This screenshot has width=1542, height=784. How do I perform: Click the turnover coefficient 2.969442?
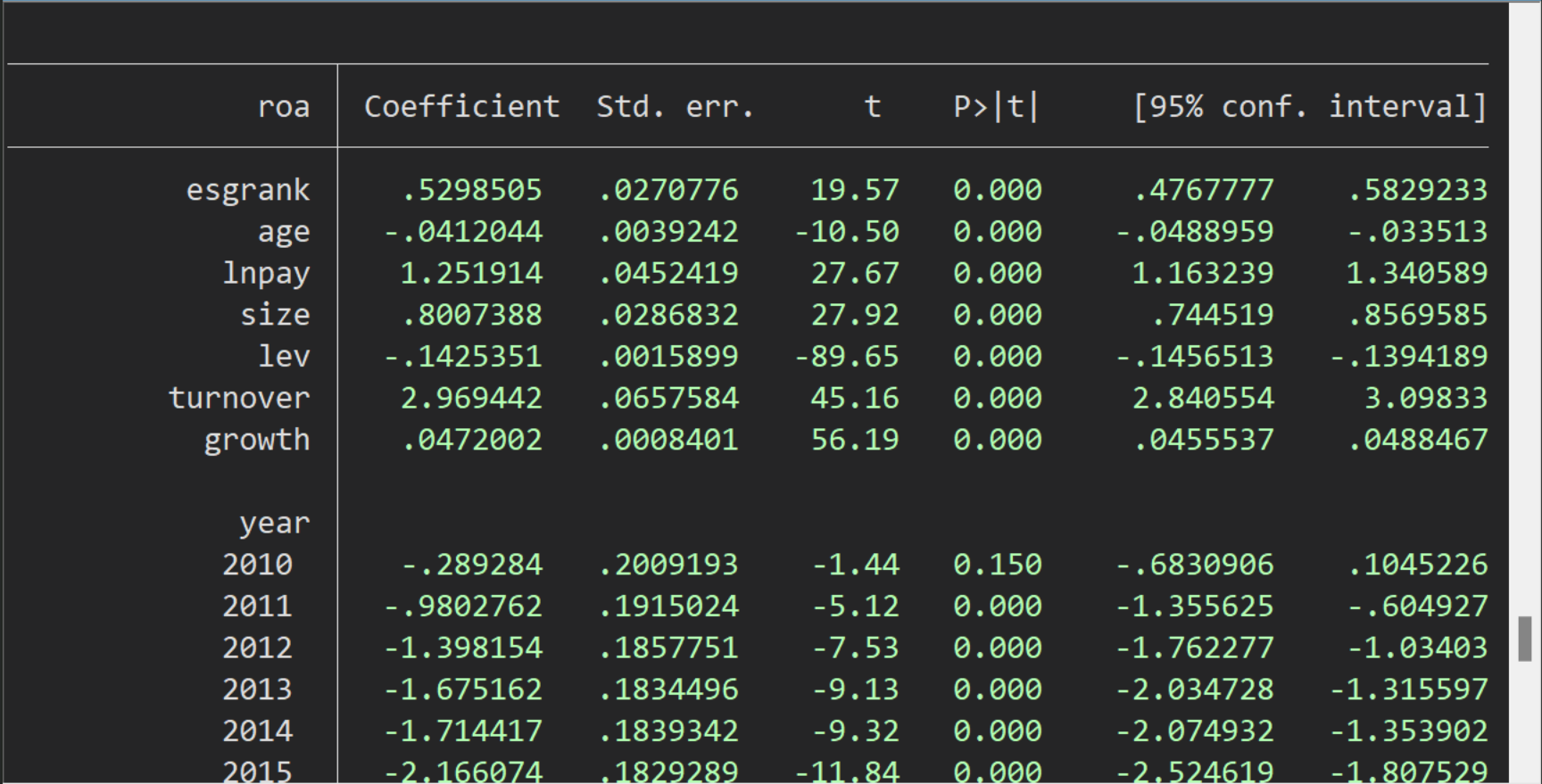470,398
